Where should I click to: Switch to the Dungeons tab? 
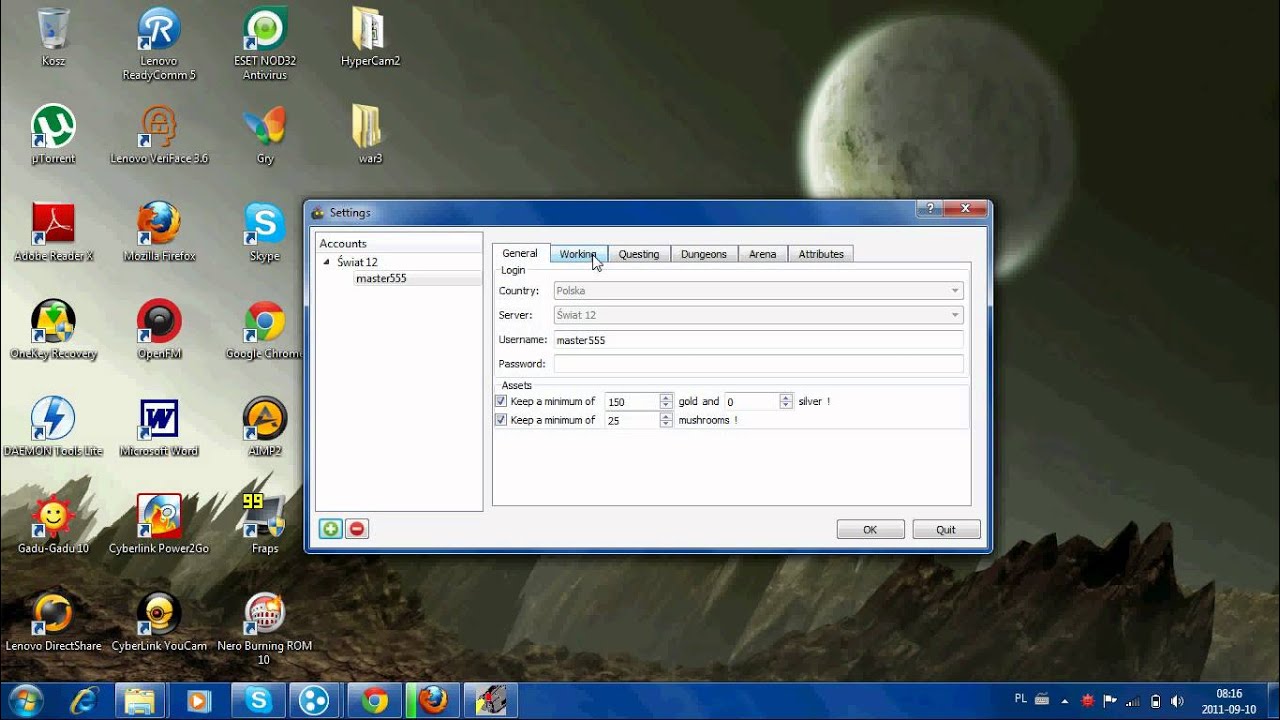703,254
